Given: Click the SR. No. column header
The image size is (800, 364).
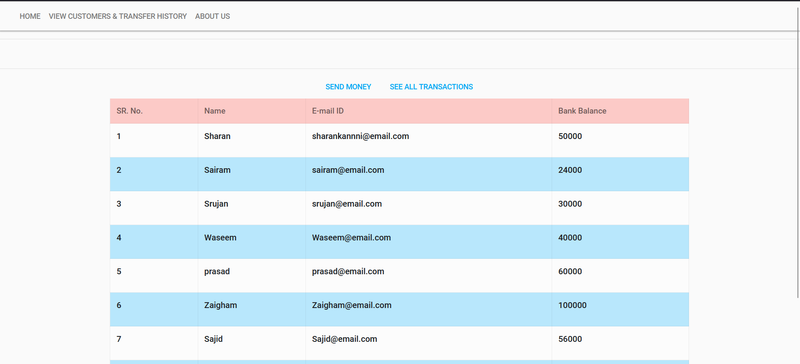Looking at the screenshot, I should (154, 111).
